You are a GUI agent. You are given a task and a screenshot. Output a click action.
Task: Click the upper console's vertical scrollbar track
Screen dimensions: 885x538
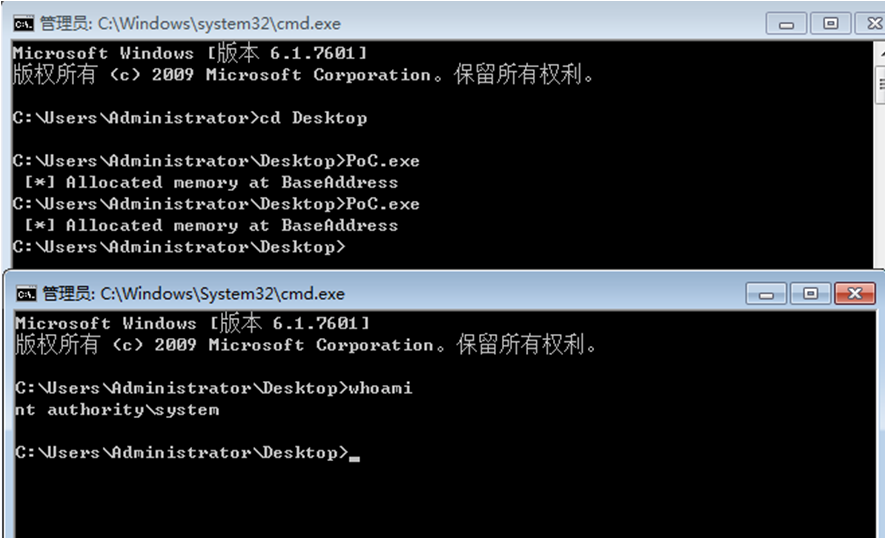click(879, 180)
